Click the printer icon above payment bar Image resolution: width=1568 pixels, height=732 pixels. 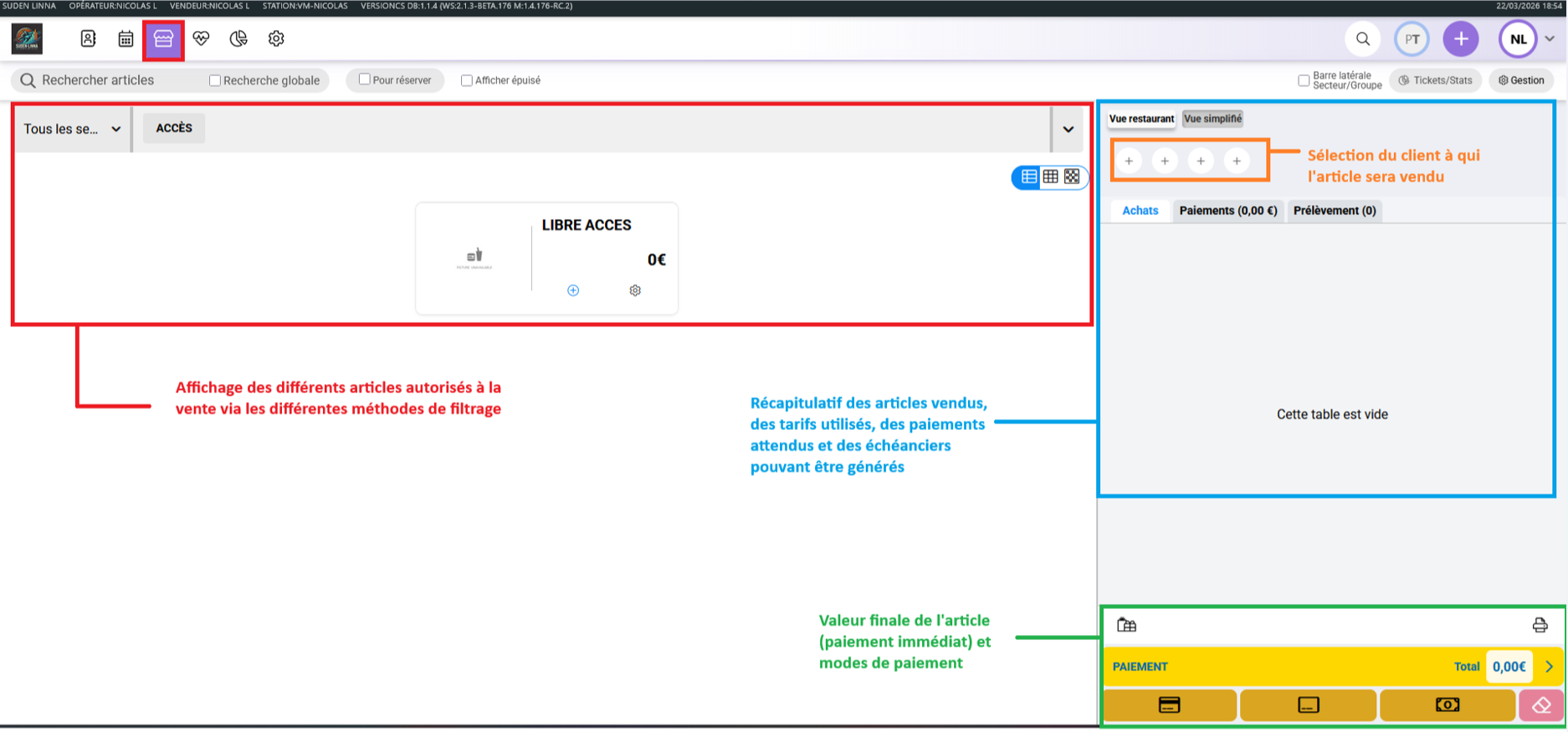click(x=1540, y=625)
